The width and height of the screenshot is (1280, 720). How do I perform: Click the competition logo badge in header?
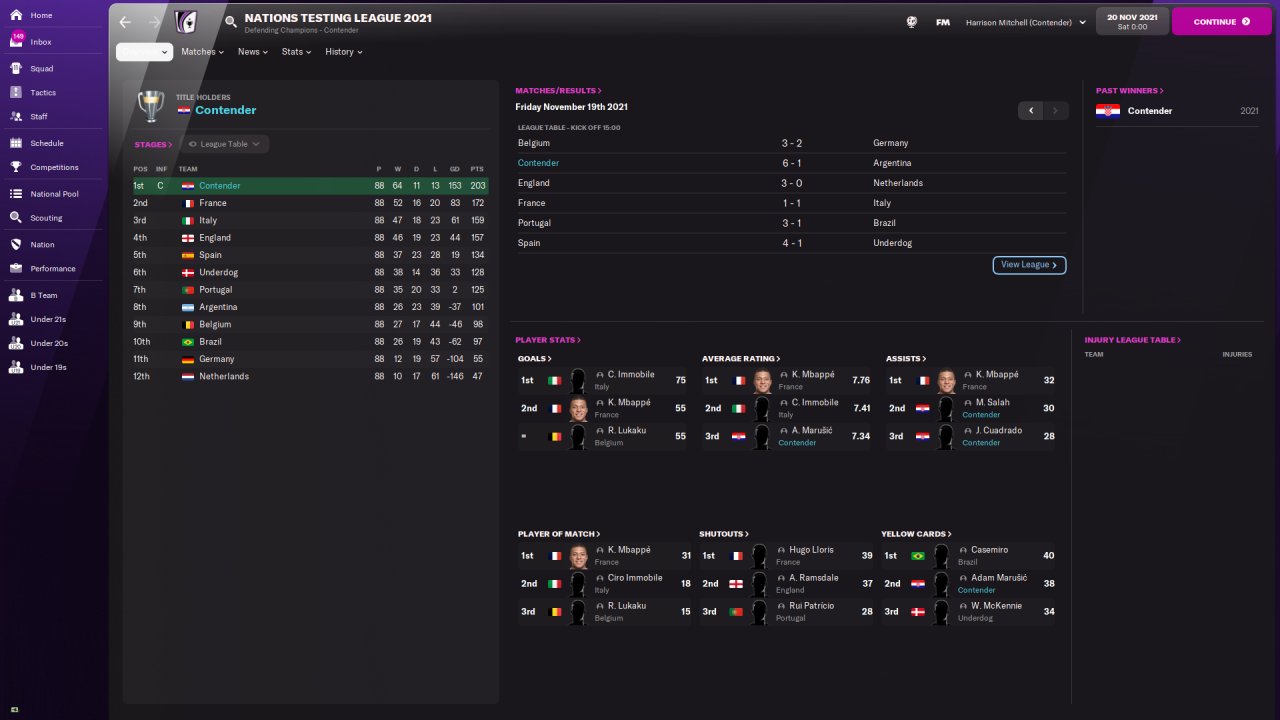(x=186, y=22)
